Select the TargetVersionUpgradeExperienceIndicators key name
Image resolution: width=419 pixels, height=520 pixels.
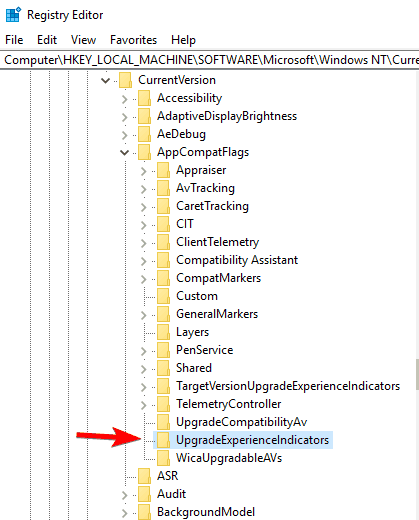[x=288, y=386]
